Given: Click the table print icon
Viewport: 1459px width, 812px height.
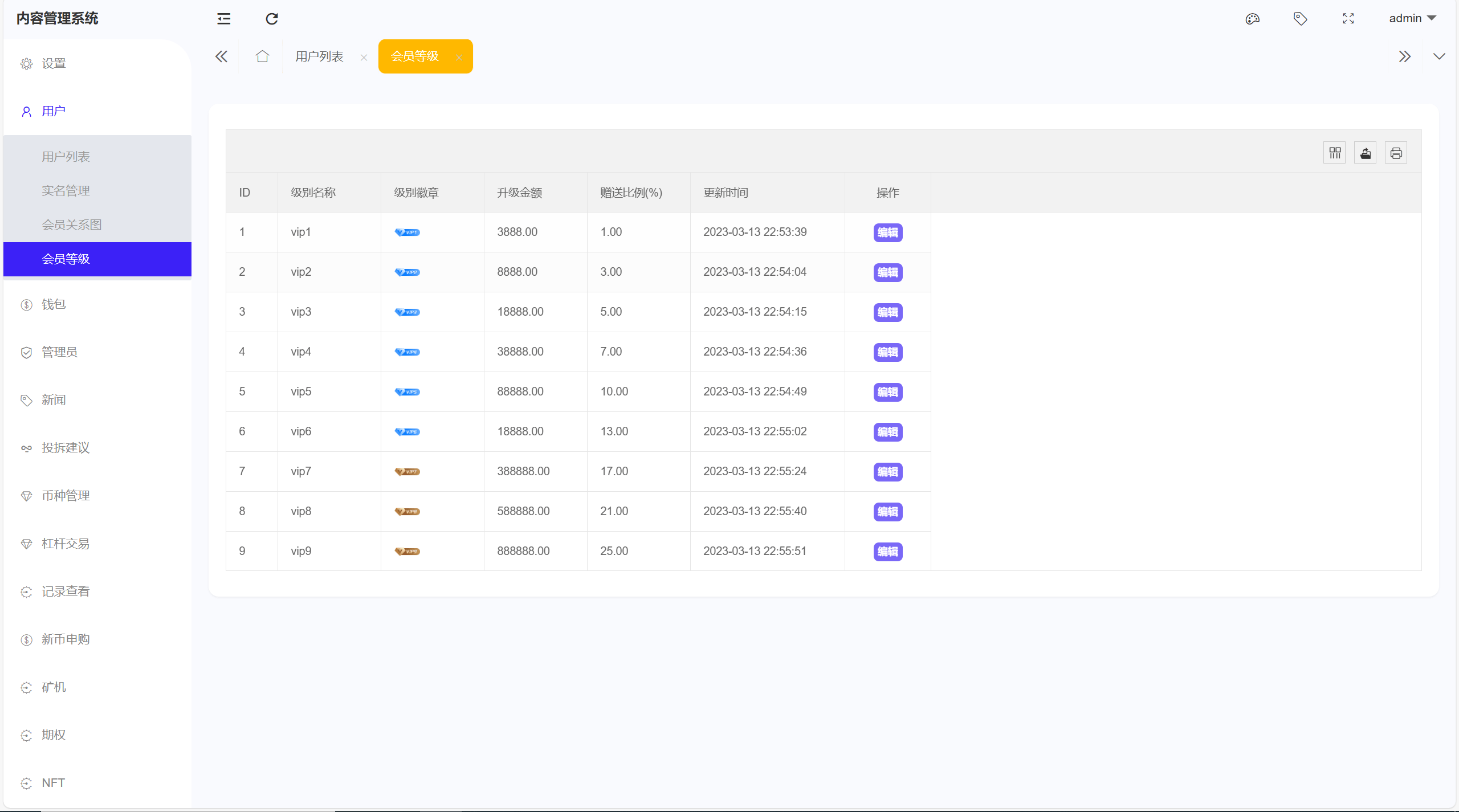Looking at the screenshot, I should pos(1396,153).
